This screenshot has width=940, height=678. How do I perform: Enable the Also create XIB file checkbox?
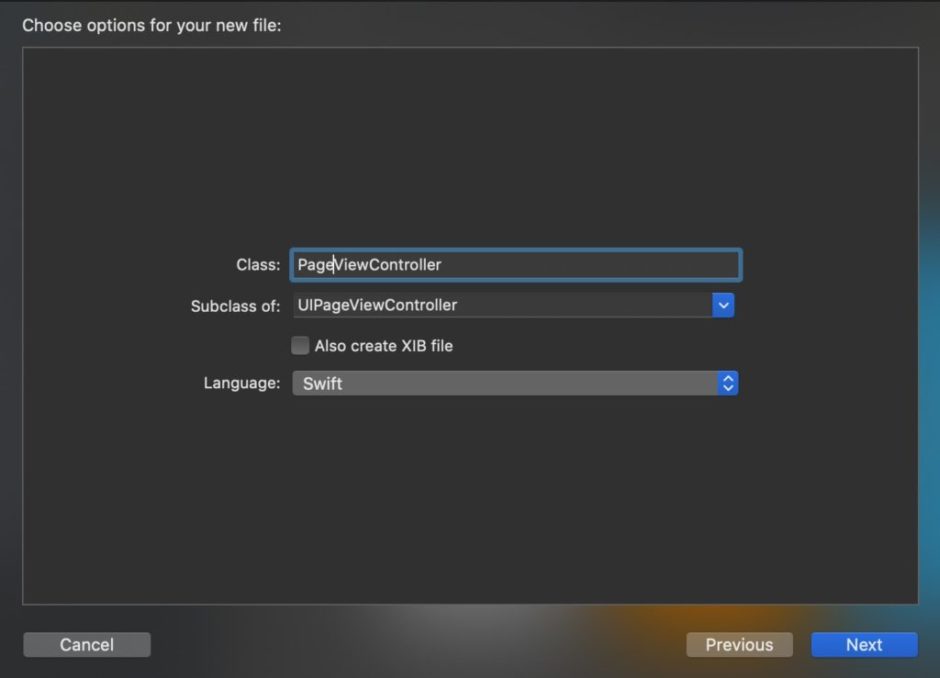(x=300, y=345)
